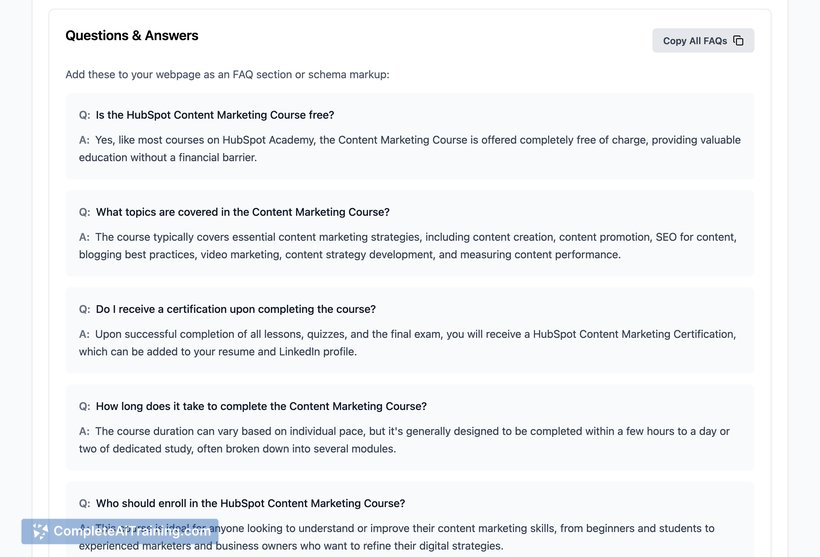Select question 'Who should enroll in the HubSpot Content Marketing Course?'
The width and height of the screenshot is (820, 557).
click(250, 504)
